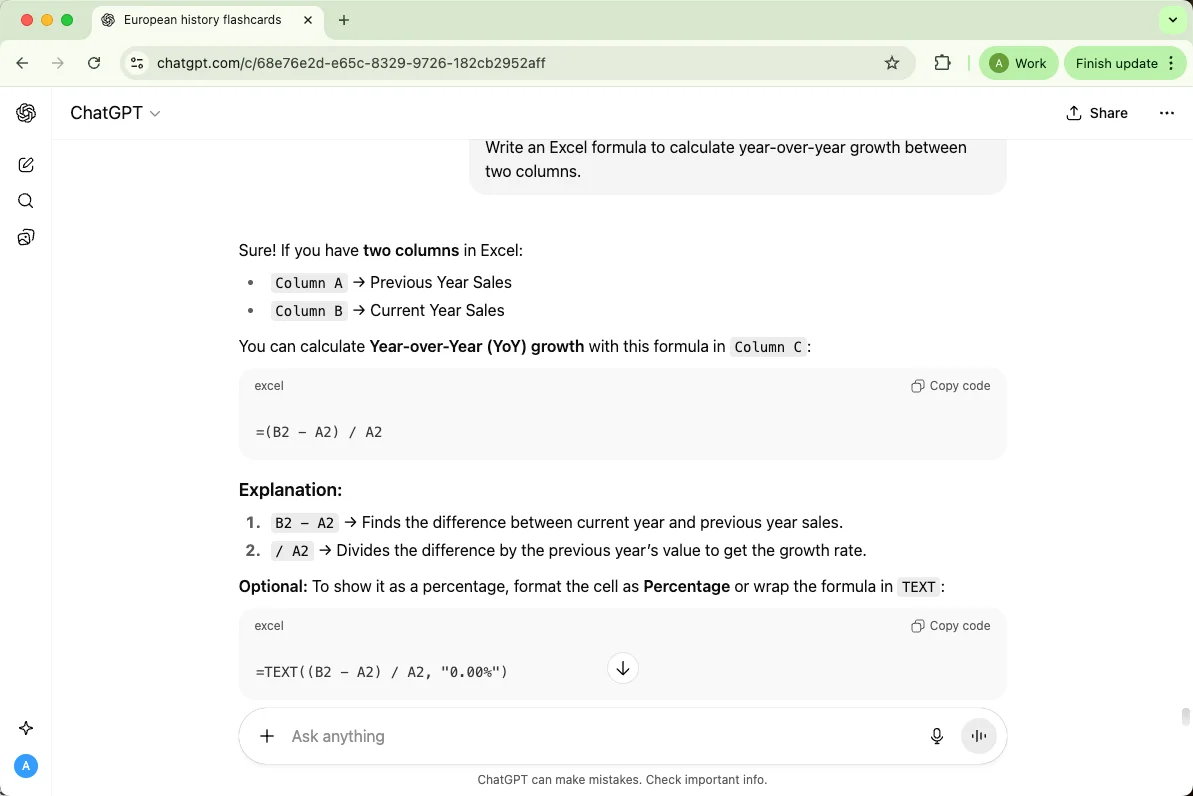
Task: Open a new browser tab
Action: pos(344,20)
